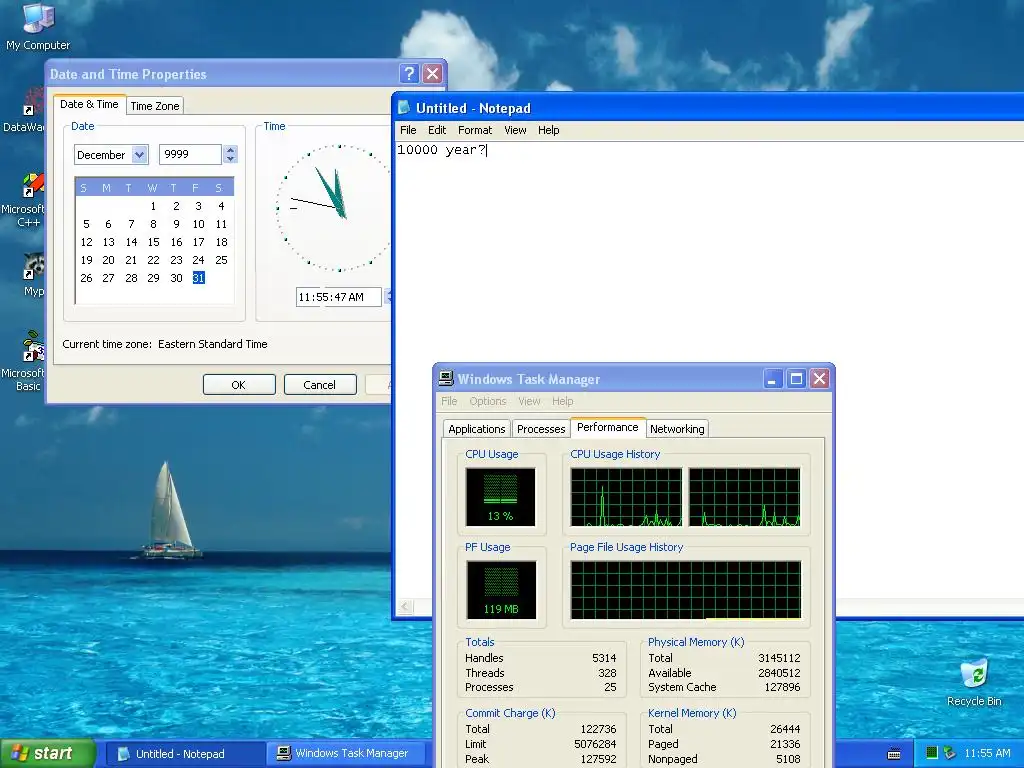This screenshot has height=768, width=1024.
Task: Select day 20 in the calendar
Action: [108, 260]
